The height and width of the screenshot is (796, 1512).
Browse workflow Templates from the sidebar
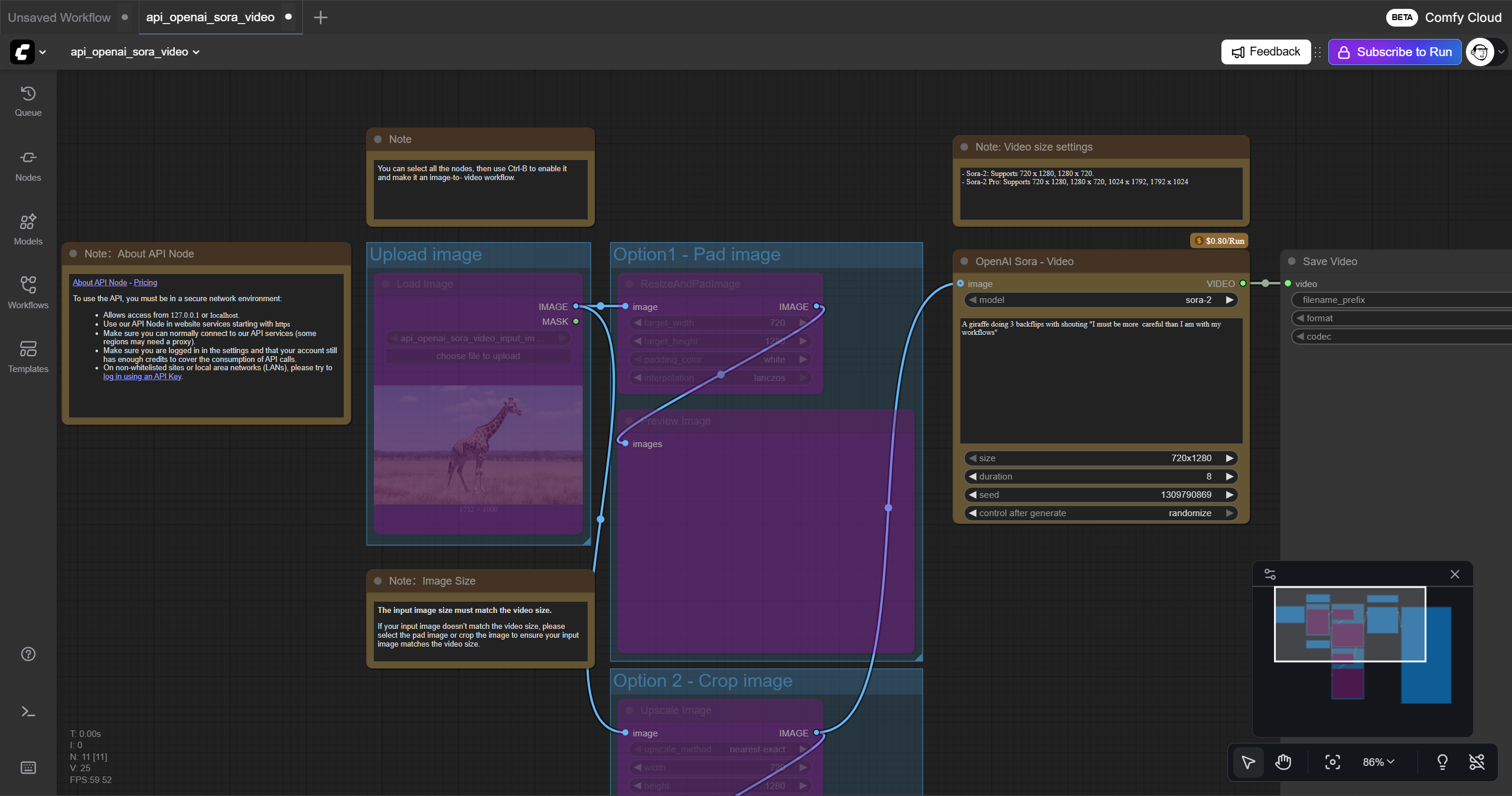tap(27, 354)
